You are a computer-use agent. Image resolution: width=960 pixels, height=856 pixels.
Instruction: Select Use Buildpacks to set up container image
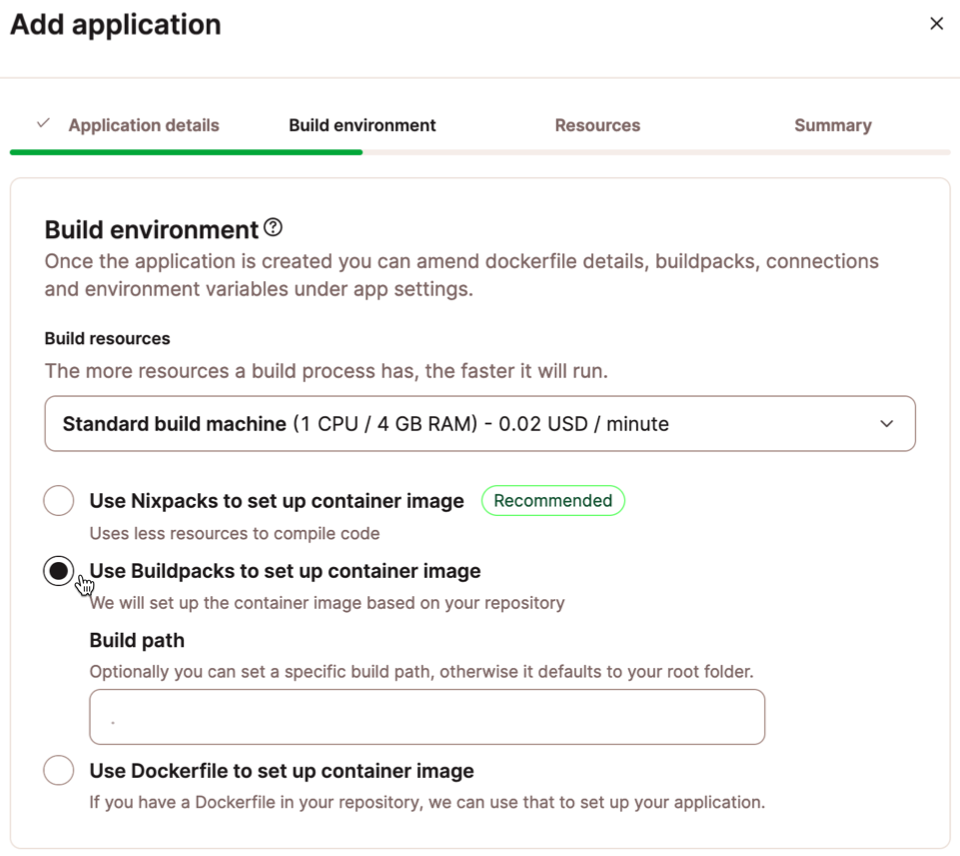[x=58, y=570]
